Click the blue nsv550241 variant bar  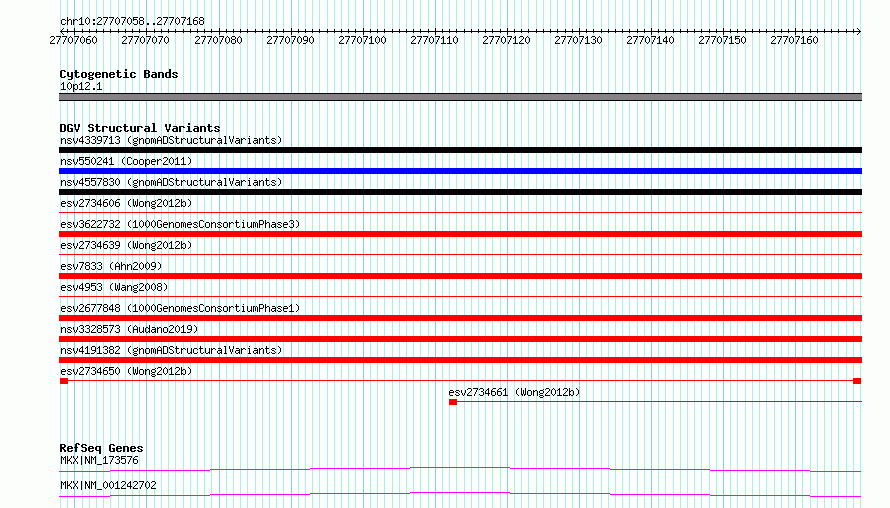click(460, 171)
